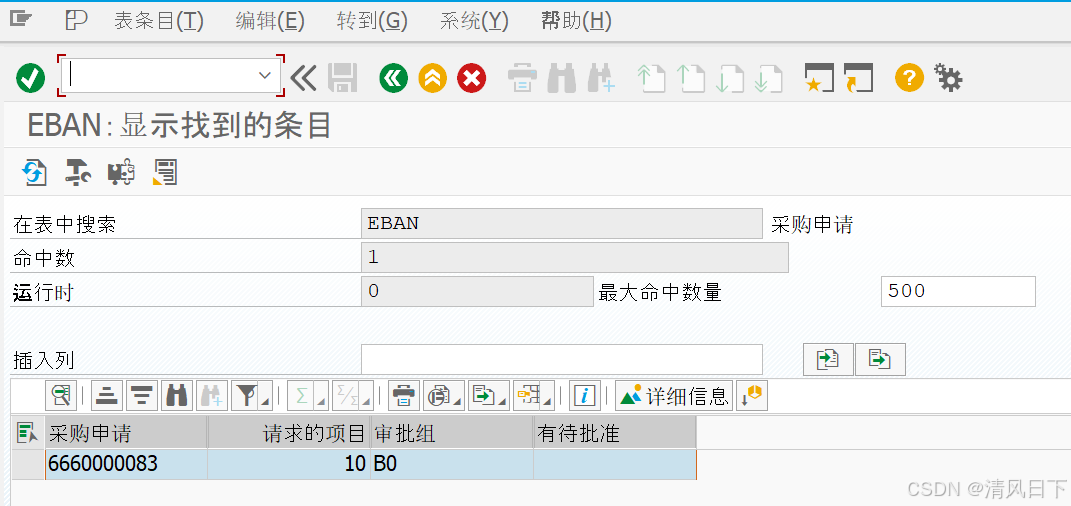Select the 采购申请 column header

[x=126, y=433]
